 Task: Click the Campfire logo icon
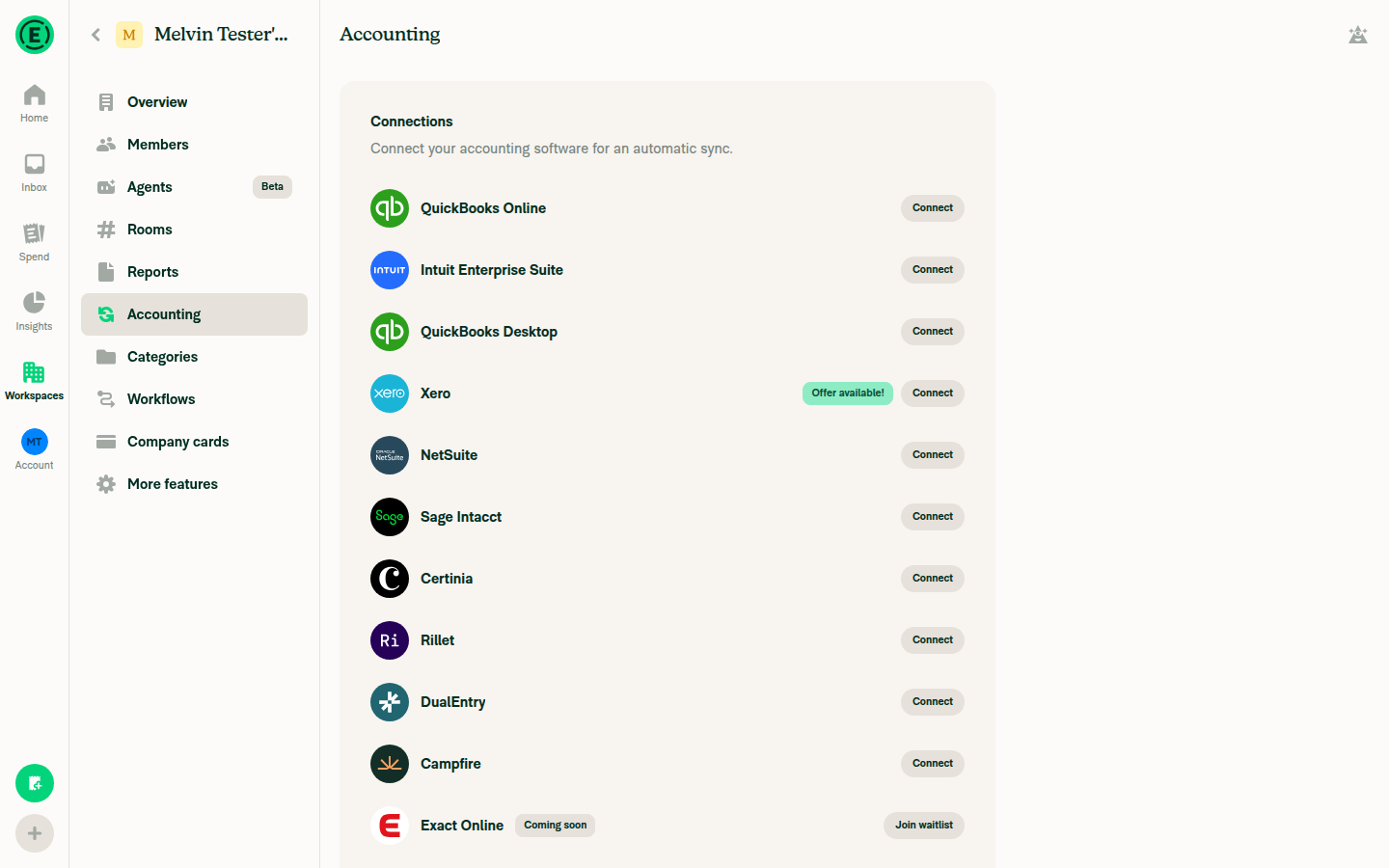390,764
